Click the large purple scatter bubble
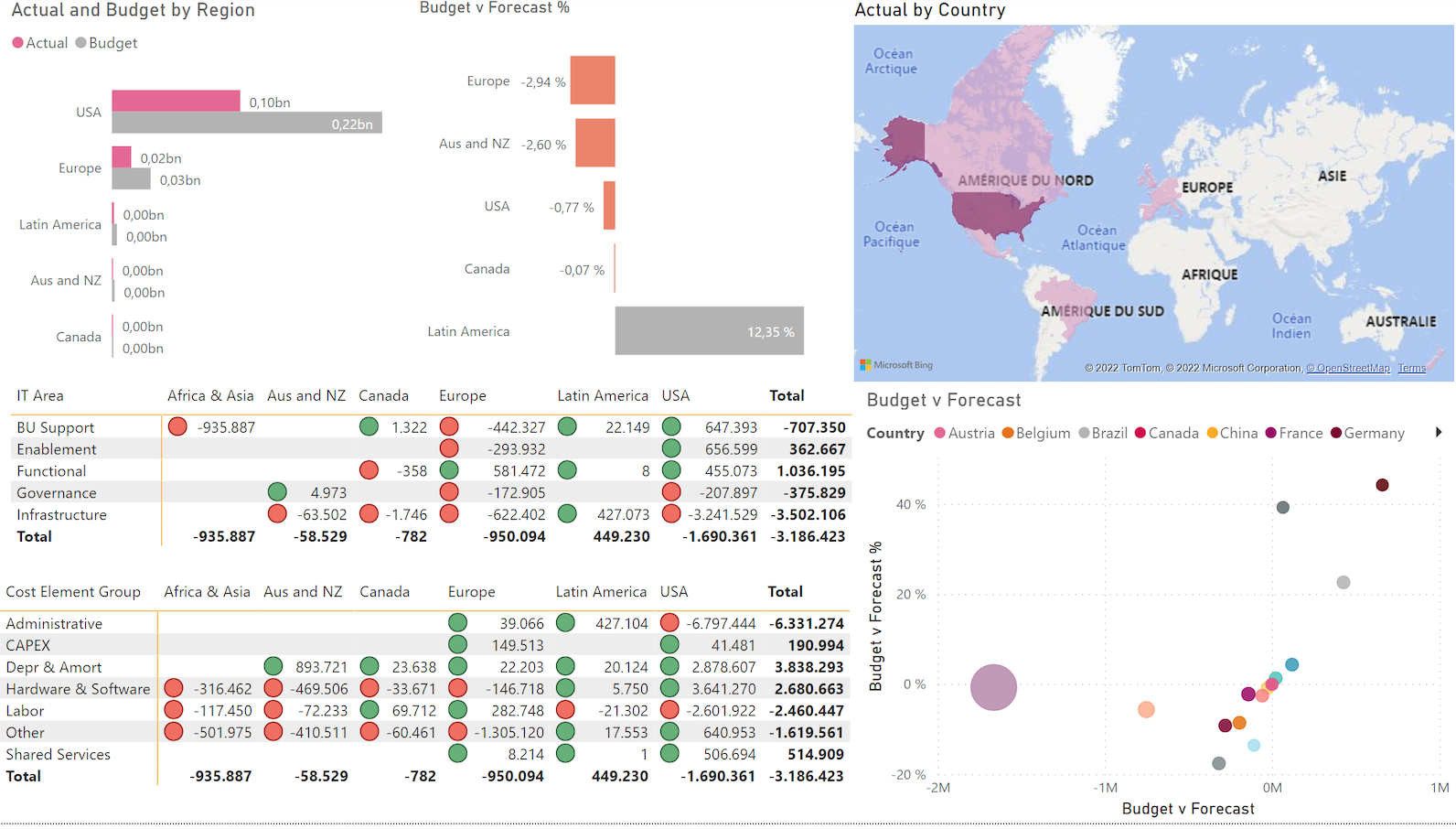Image resolution: width=1456 pixels, height=829 pixels. [x=993, y=687]
